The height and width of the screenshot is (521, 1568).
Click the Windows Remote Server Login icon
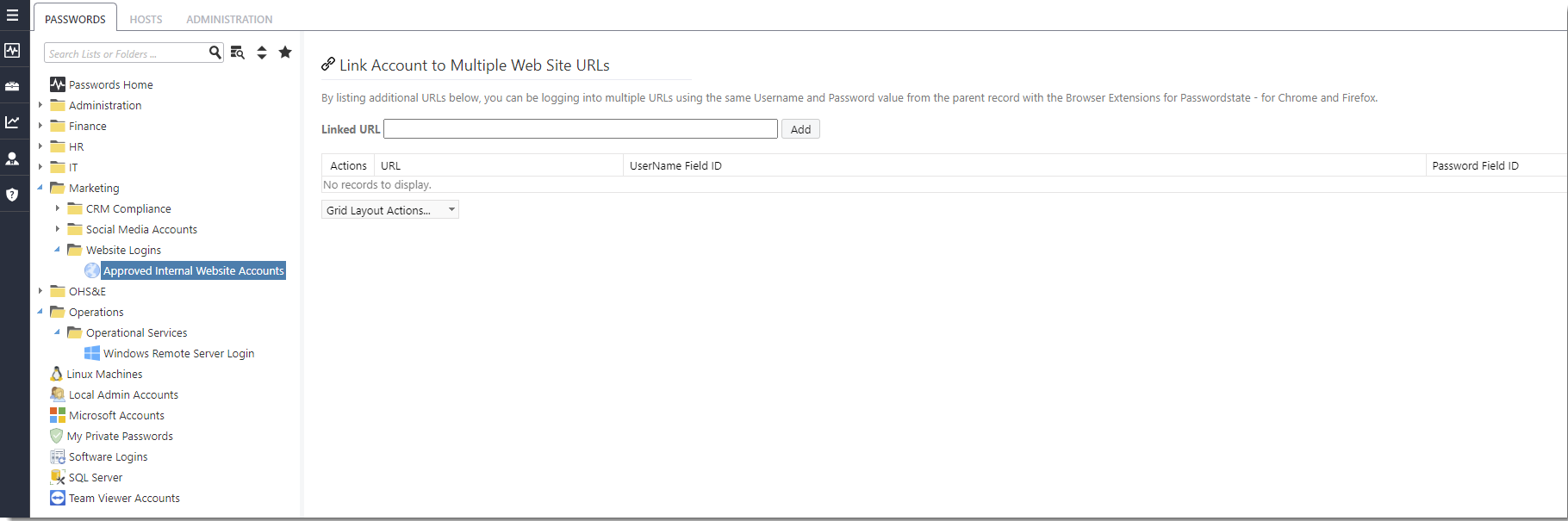[x=92, y=353]
